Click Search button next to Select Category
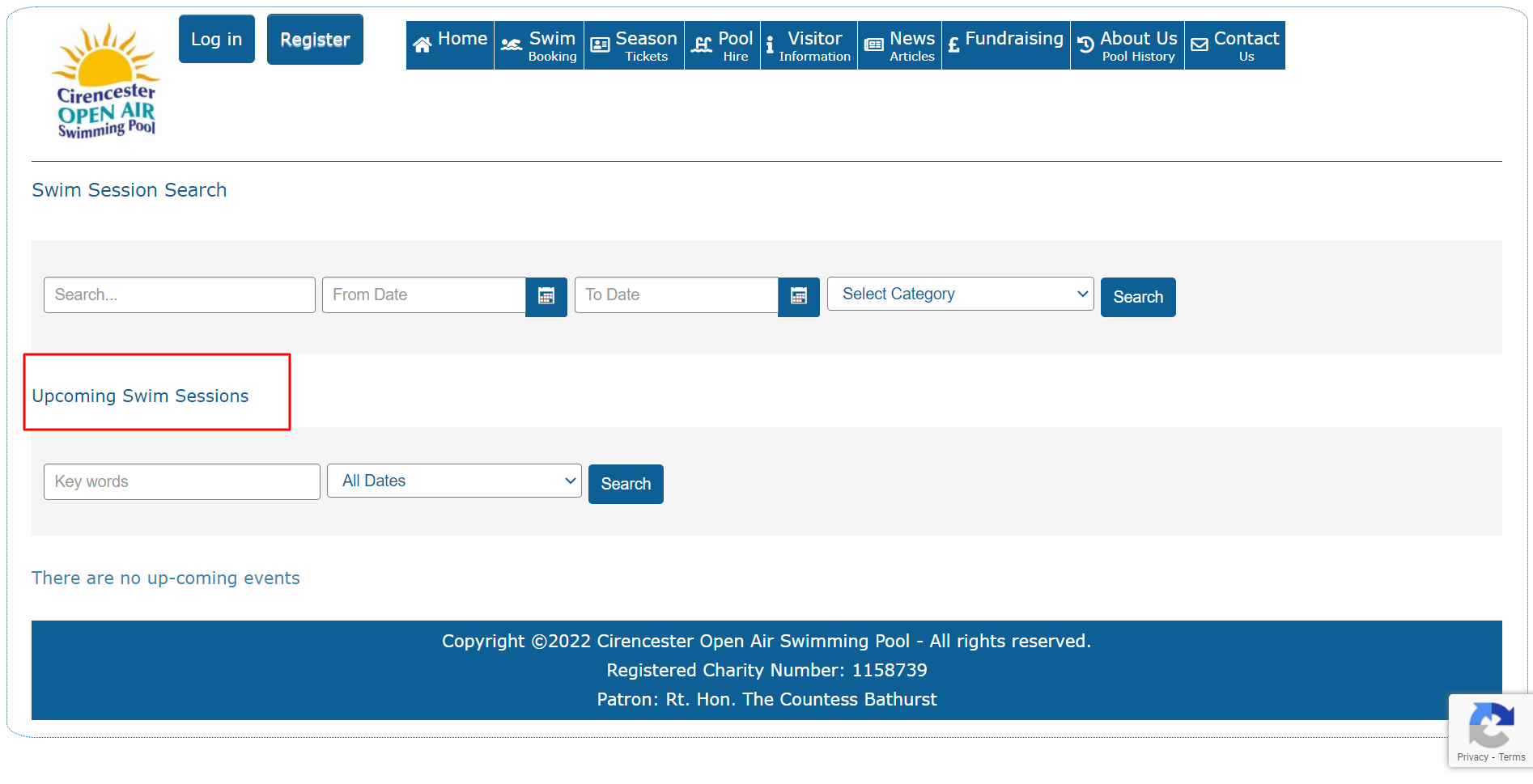 pos(1137,297)
